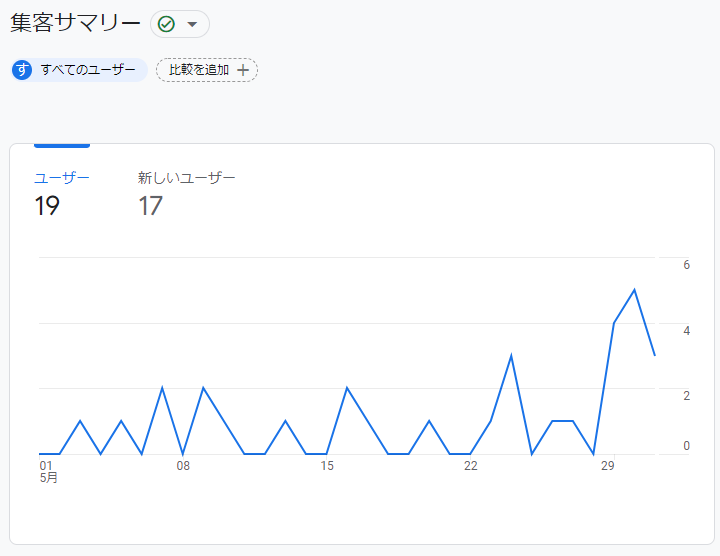Viewport: 720px width, 556px height.
Task: Click the user count value 19
Action: (x=47, y=206)
